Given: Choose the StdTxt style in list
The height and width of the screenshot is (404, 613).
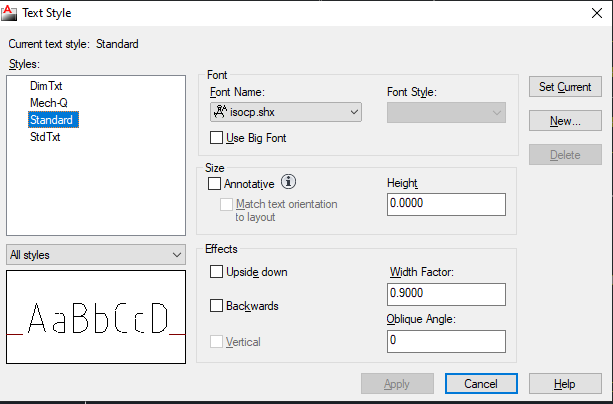Looking at the screenshot, I should pyautogui.click(x=45, y=136).
